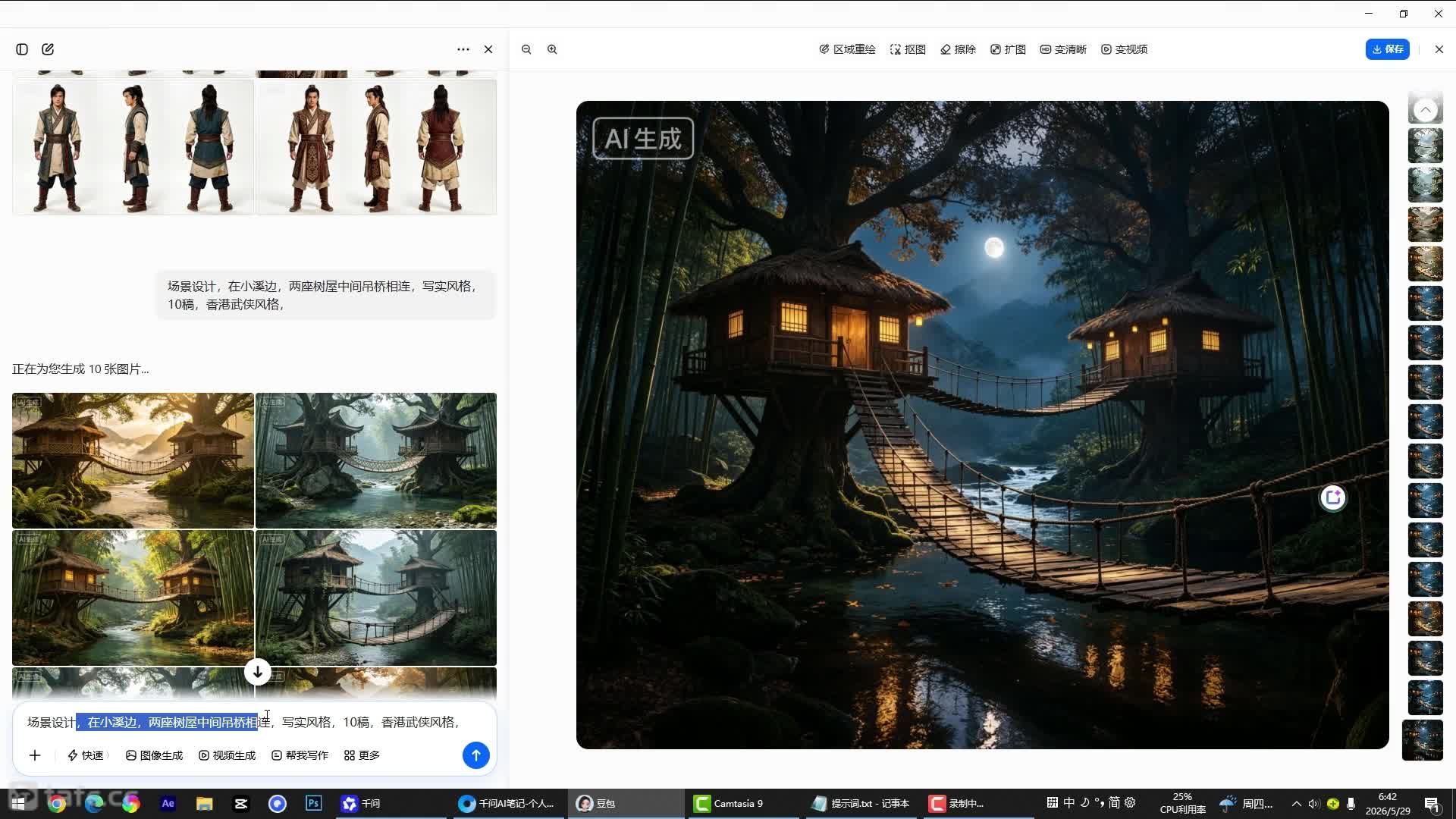Zoom in the image preview
Image resolution: width=1456 pixels, height=819 pixels.
(x=552, y=49)
